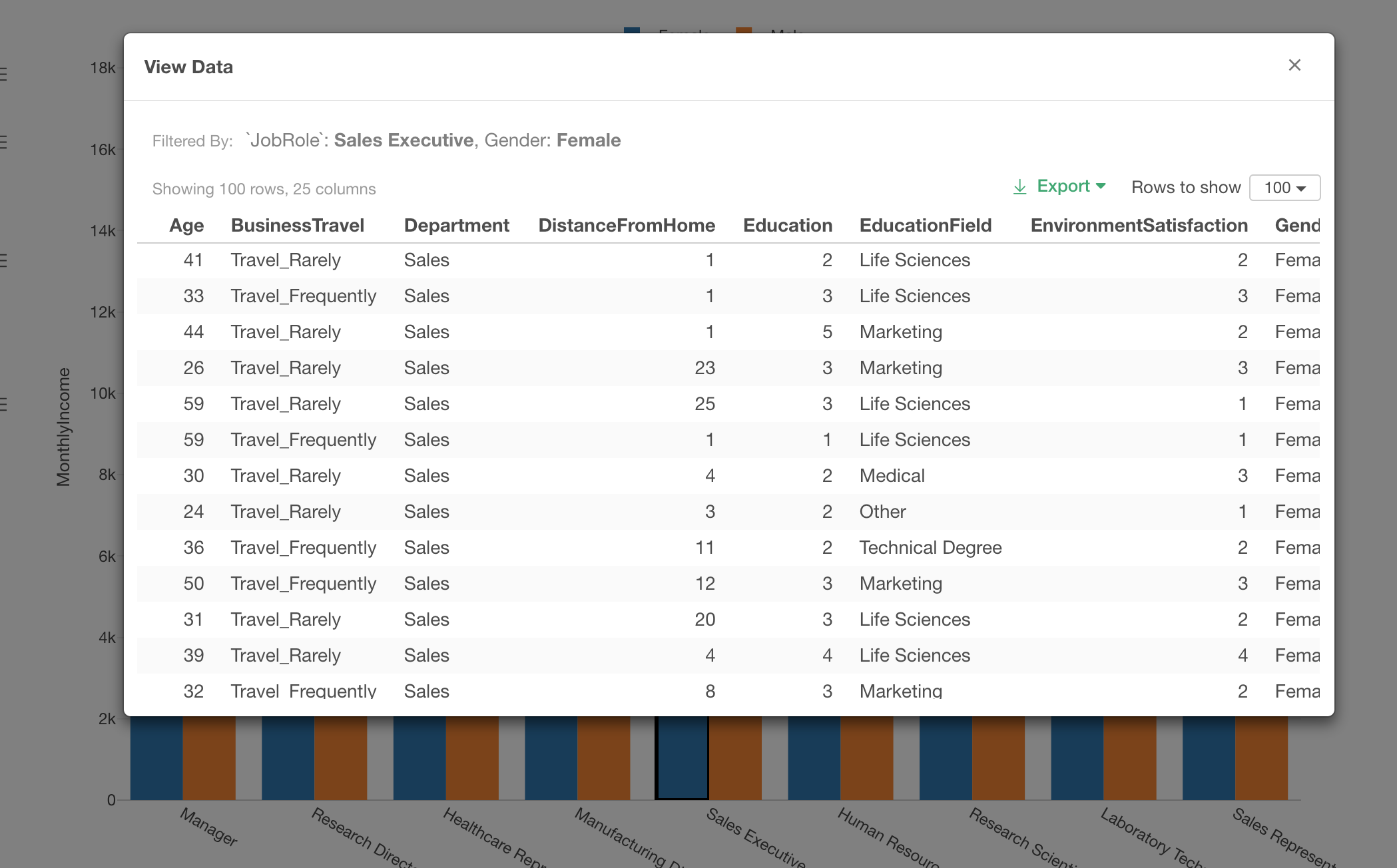Sort by the Department column header

click(457, 226)
